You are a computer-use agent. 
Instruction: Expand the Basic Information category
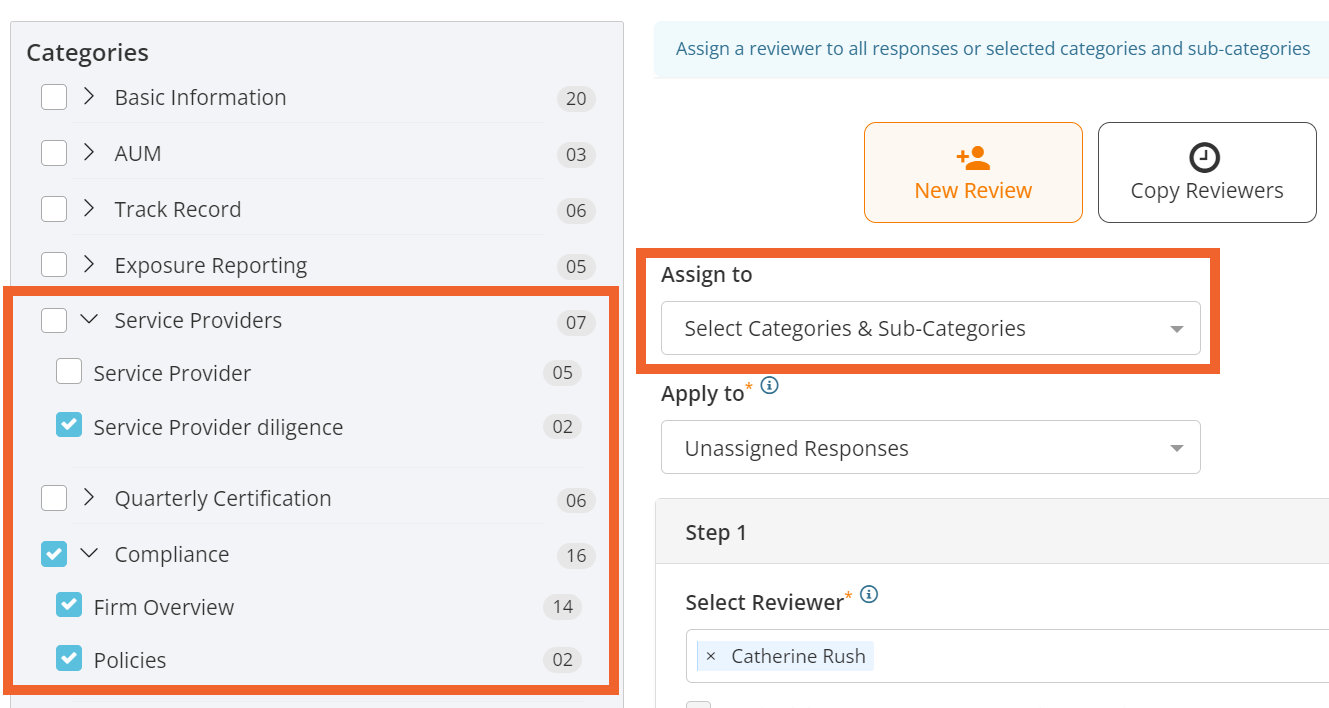click(89, 97)
